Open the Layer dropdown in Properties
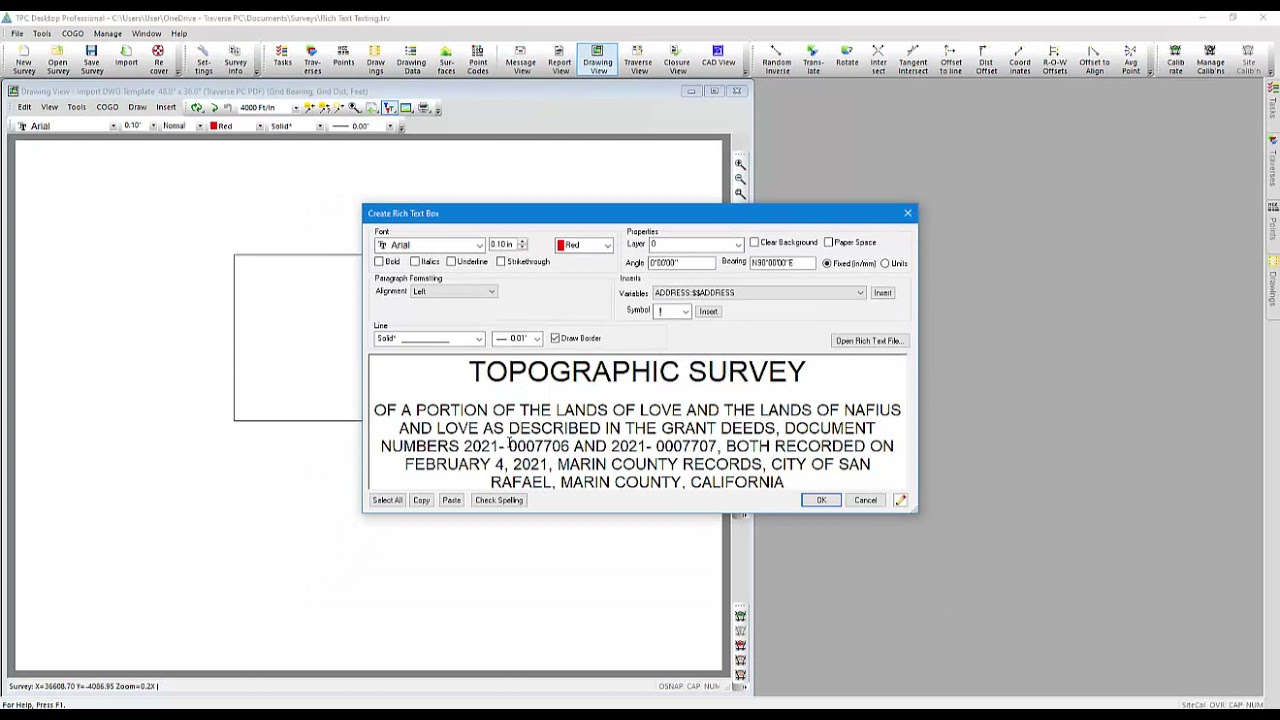Viewport: 1280px width, 720px height. (x=696, y=244)
